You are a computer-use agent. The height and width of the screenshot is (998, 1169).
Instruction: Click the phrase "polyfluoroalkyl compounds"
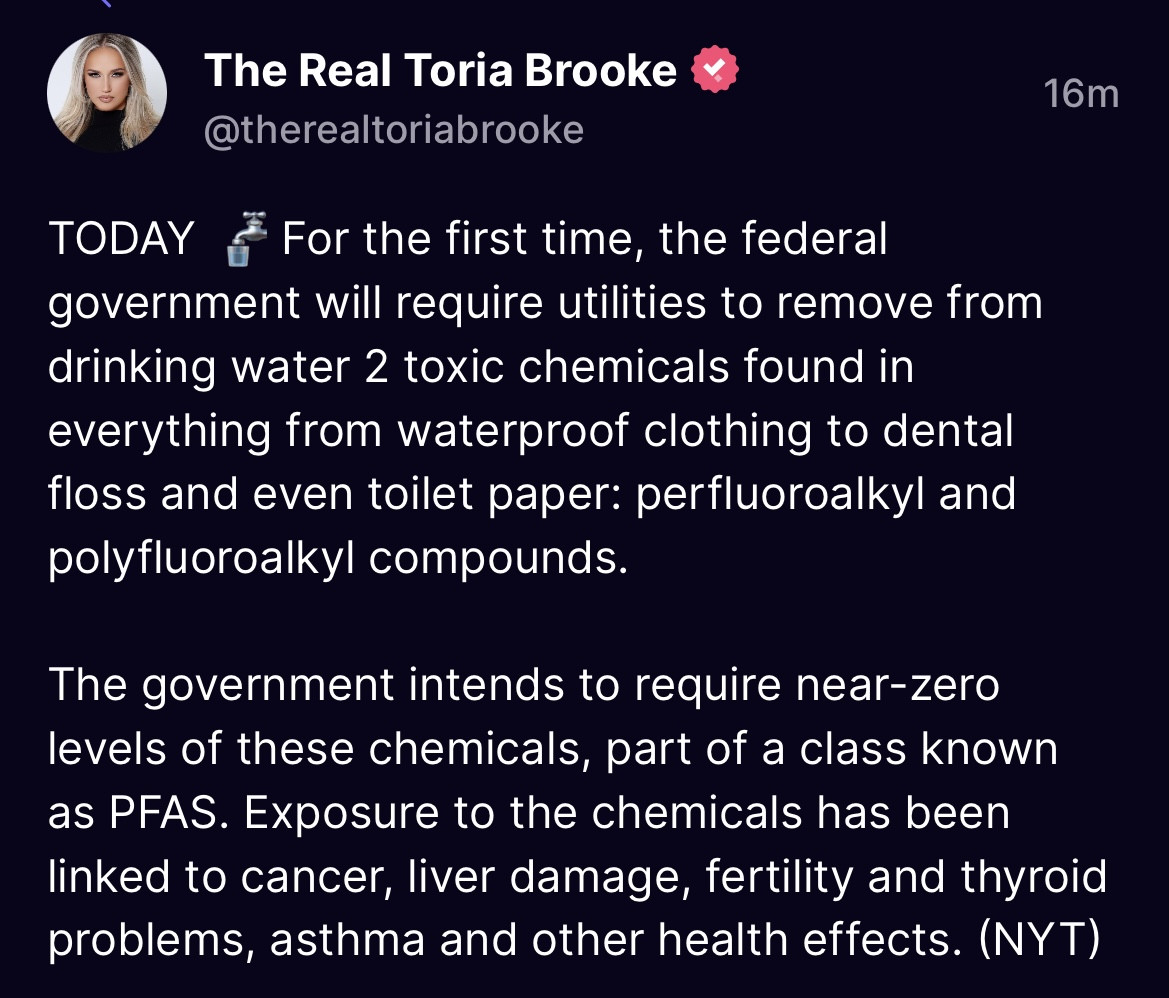tap(337, 558)
